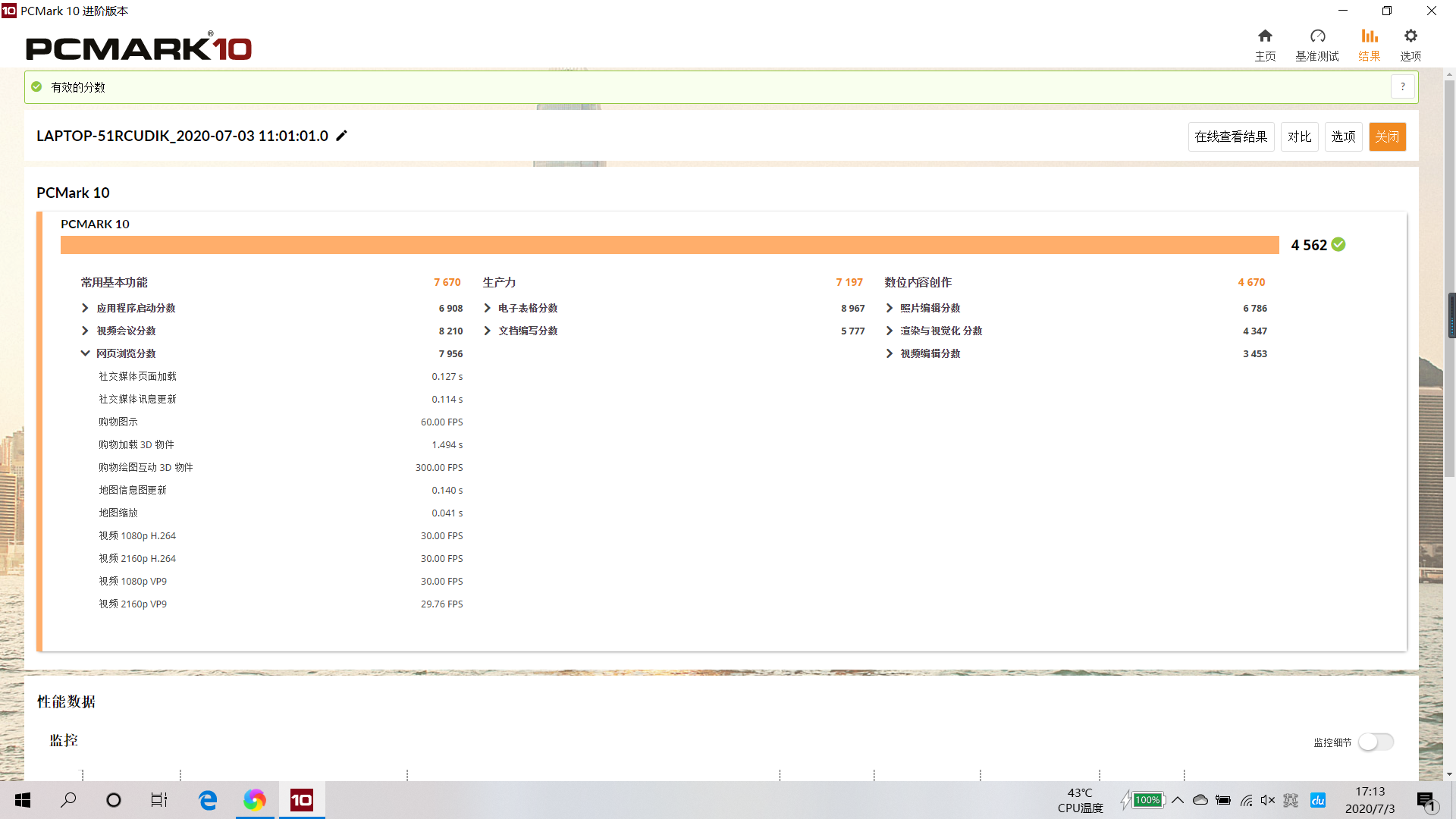1456x819 pixels.
Task: Toggle the 监控细节 switch
Action: [x=1376, y=742]
